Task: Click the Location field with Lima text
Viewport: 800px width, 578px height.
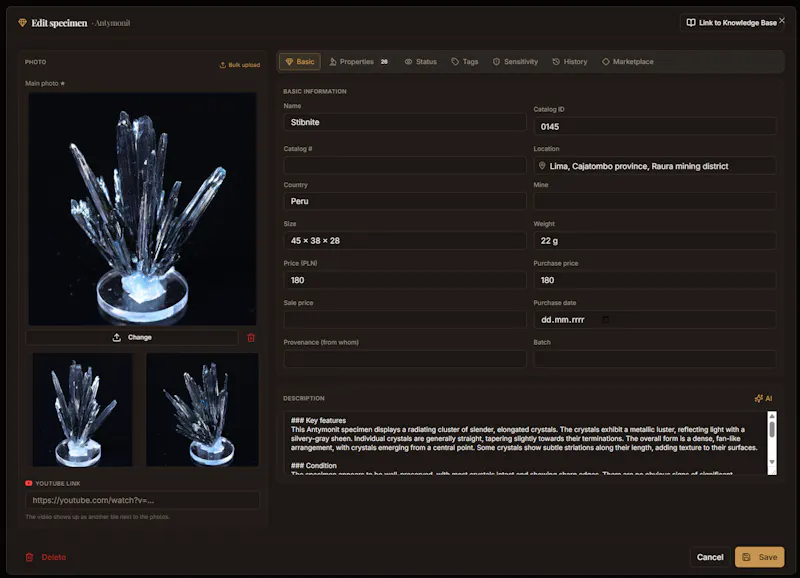Action: (x=655, y=166)
